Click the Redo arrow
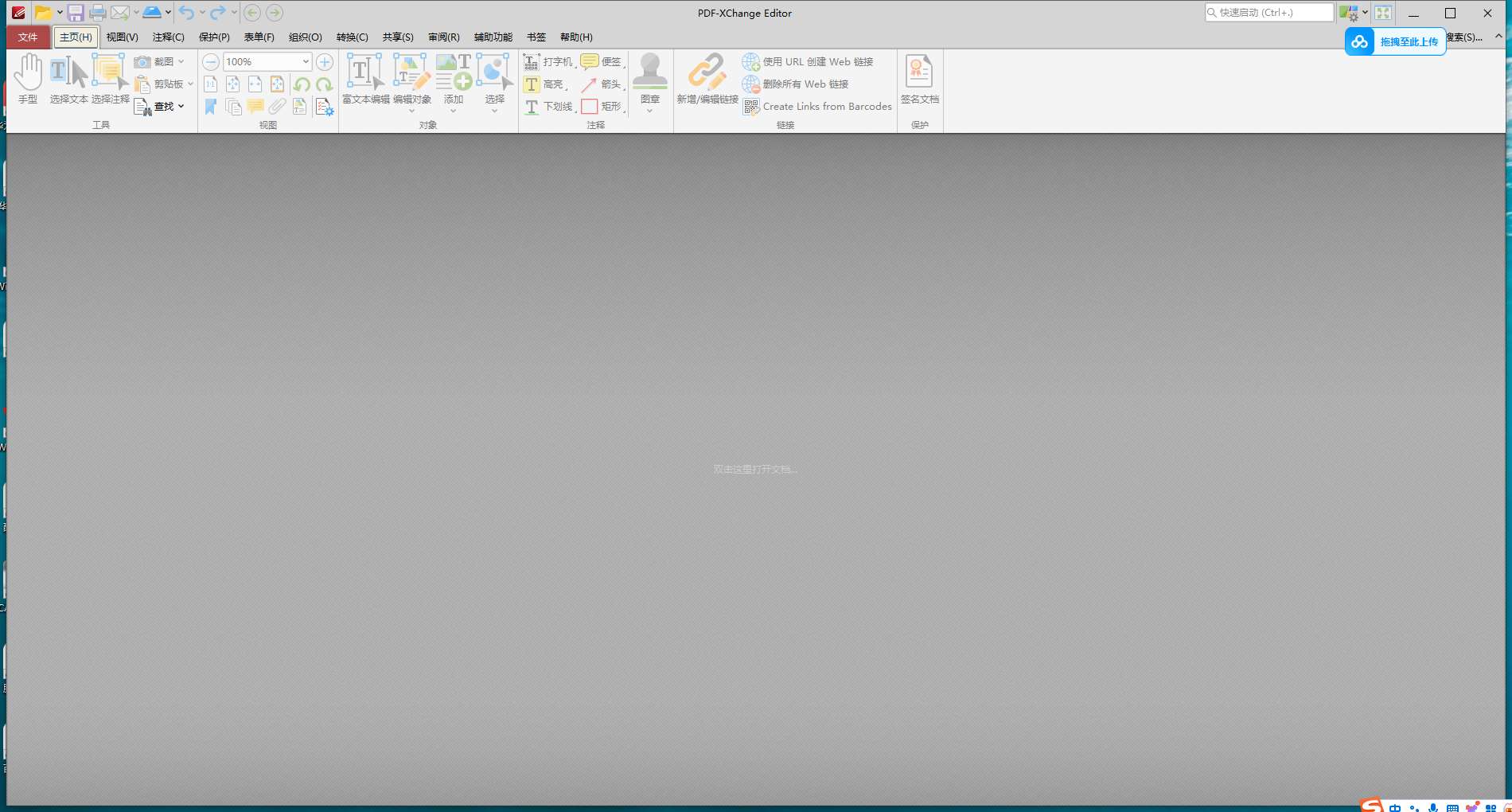1512x812 pixels. [217, 13]
